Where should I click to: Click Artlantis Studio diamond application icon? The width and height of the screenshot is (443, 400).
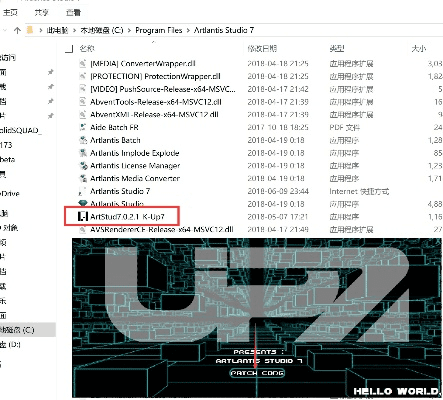[83, 203]
